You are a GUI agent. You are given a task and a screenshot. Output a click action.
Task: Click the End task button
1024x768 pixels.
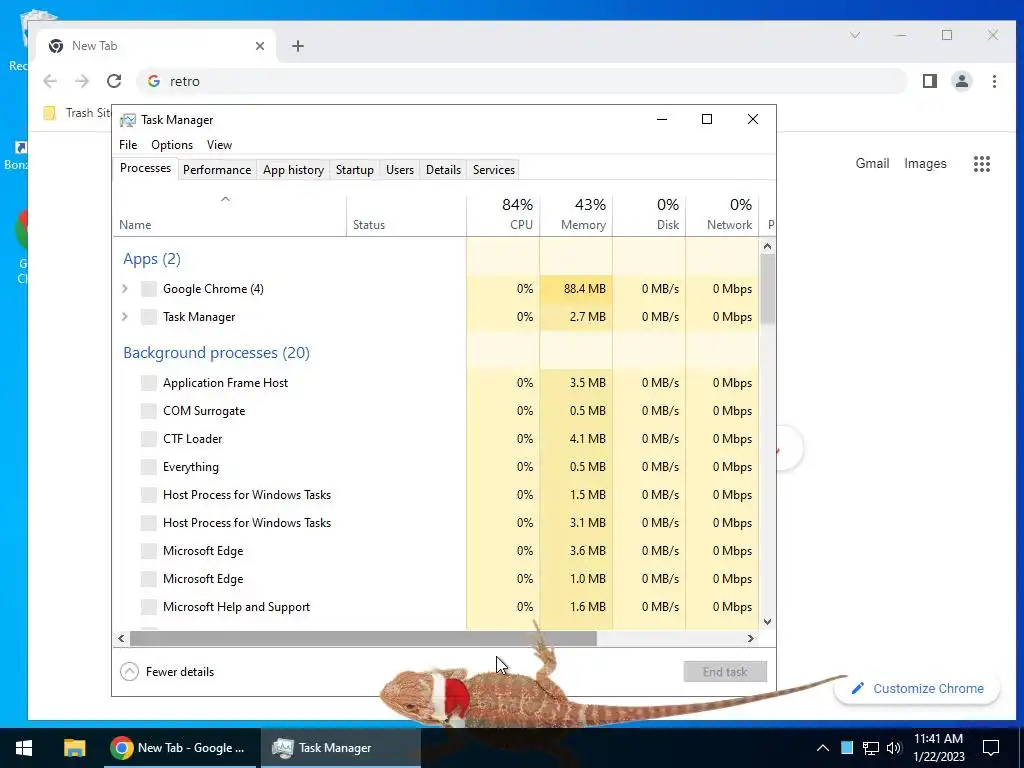click(x=725, y=671)
